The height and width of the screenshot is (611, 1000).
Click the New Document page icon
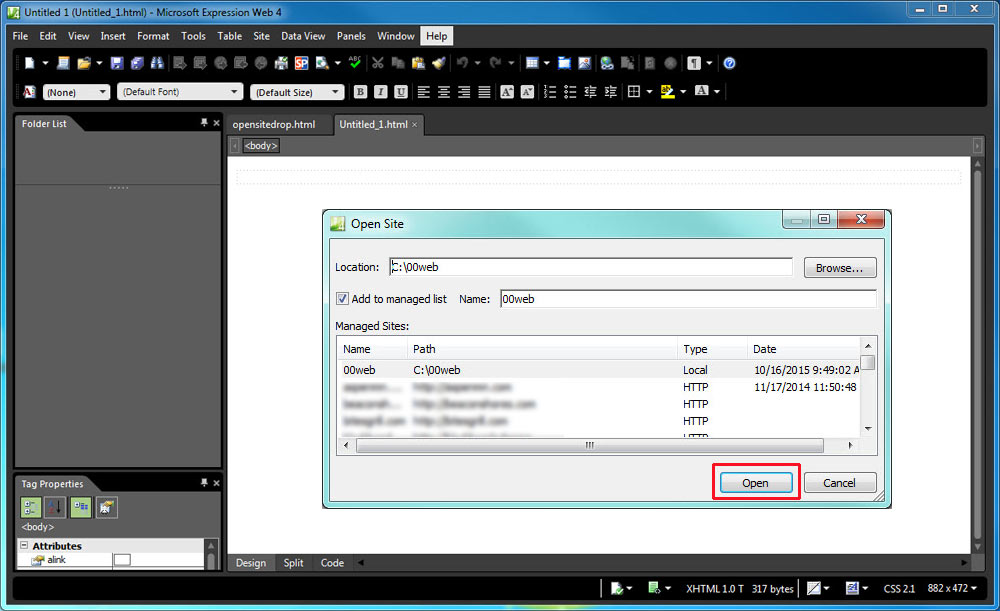coord(29,63)
